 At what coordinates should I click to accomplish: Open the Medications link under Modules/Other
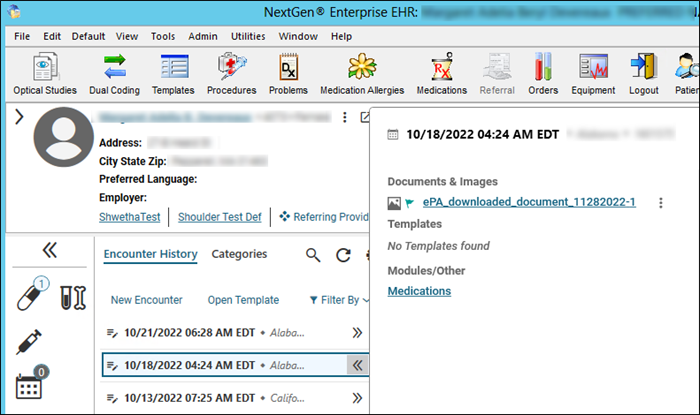point(419,291)
